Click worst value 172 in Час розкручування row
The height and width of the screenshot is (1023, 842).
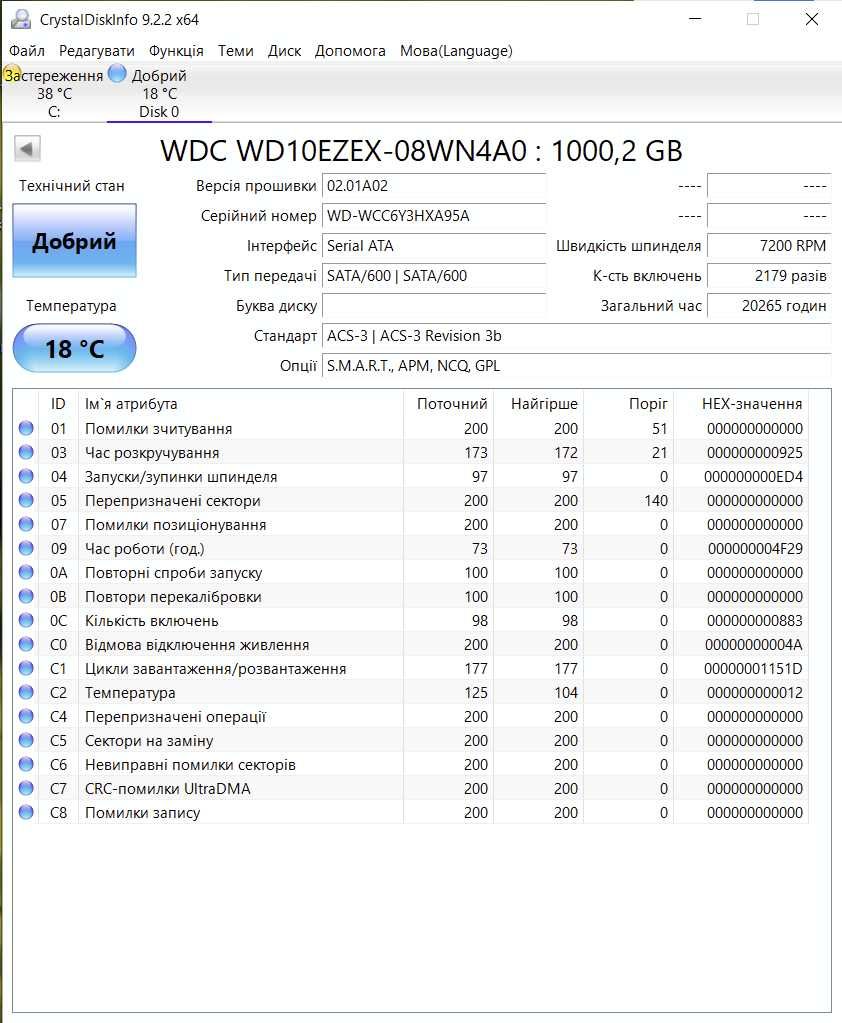[x=565, y=453]
